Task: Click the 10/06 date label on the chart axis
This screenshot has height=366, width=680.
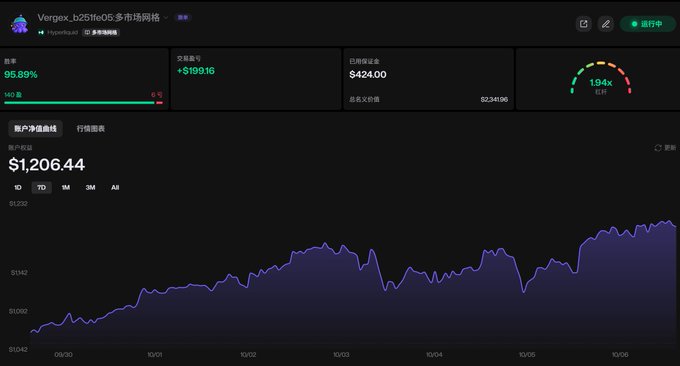Action: coord(620,355)
